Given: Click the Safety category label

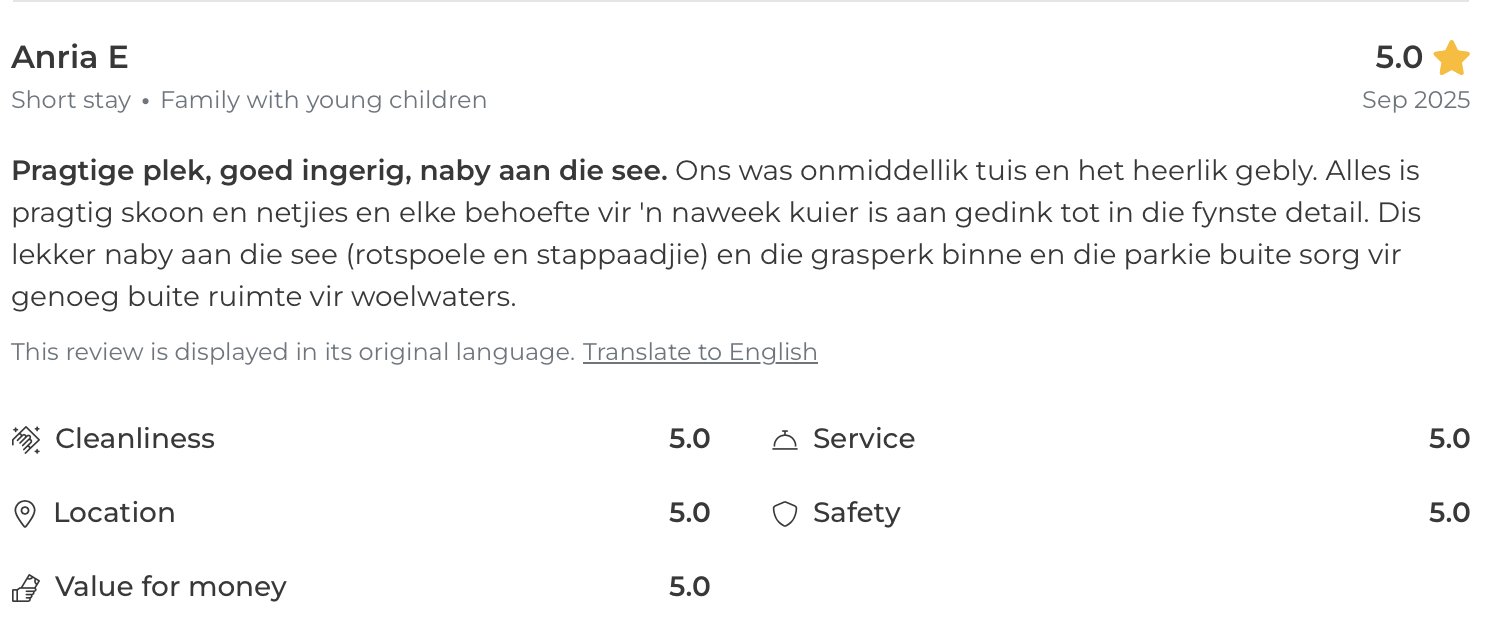Looking at the screenshot, I should point(856,513).
